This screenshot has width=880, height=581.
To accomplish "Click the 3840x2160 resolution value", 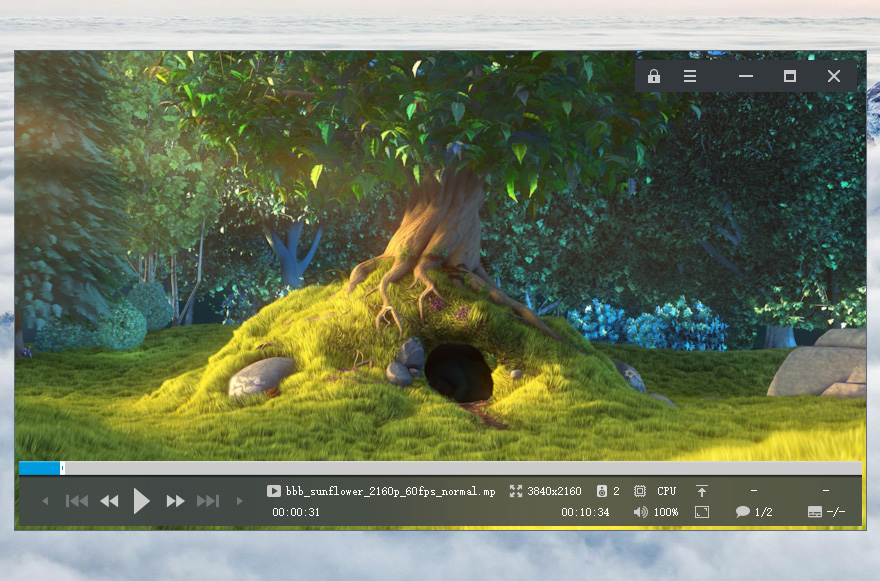I will coord(554,491).
